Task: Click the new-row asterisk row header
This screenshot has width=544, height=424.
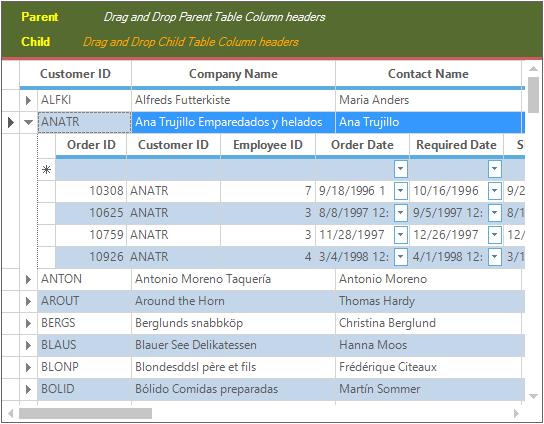Action: pyautogui.click(x=46, y=169)
